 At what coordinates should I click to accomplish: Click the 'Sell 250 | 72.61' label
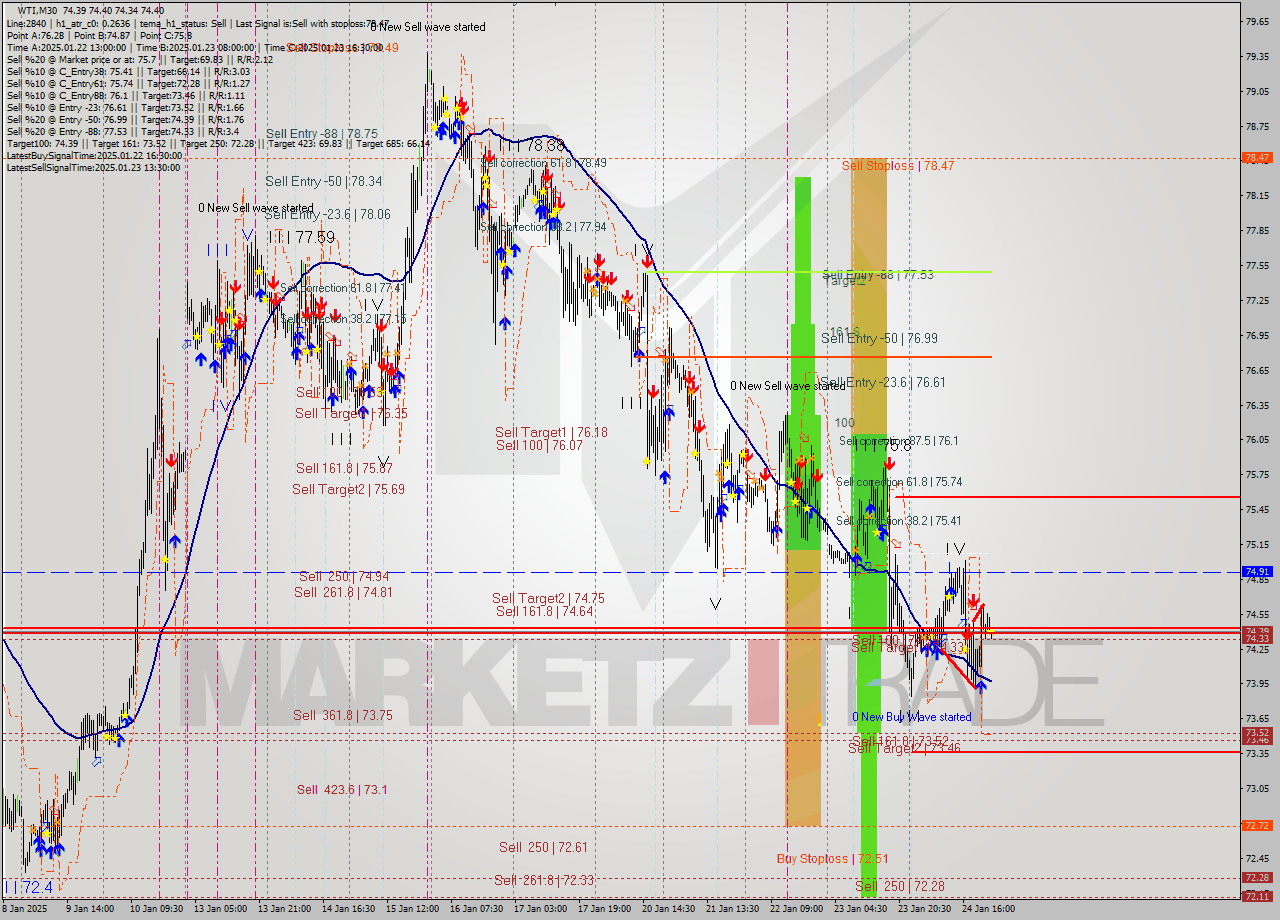543,847
